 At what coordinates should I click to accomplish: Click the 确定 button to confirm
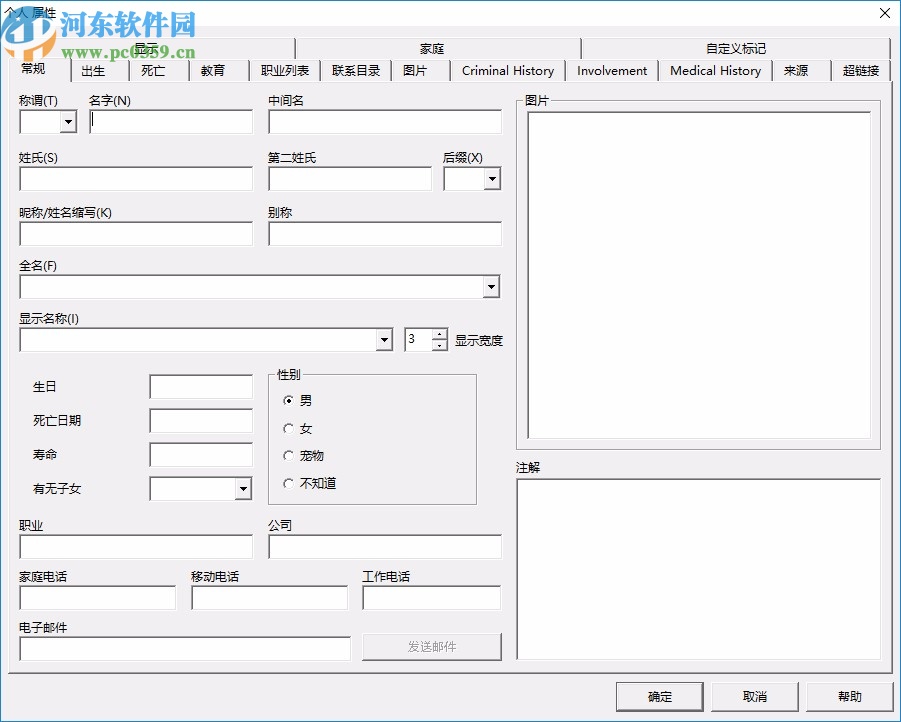pos(659,696)
